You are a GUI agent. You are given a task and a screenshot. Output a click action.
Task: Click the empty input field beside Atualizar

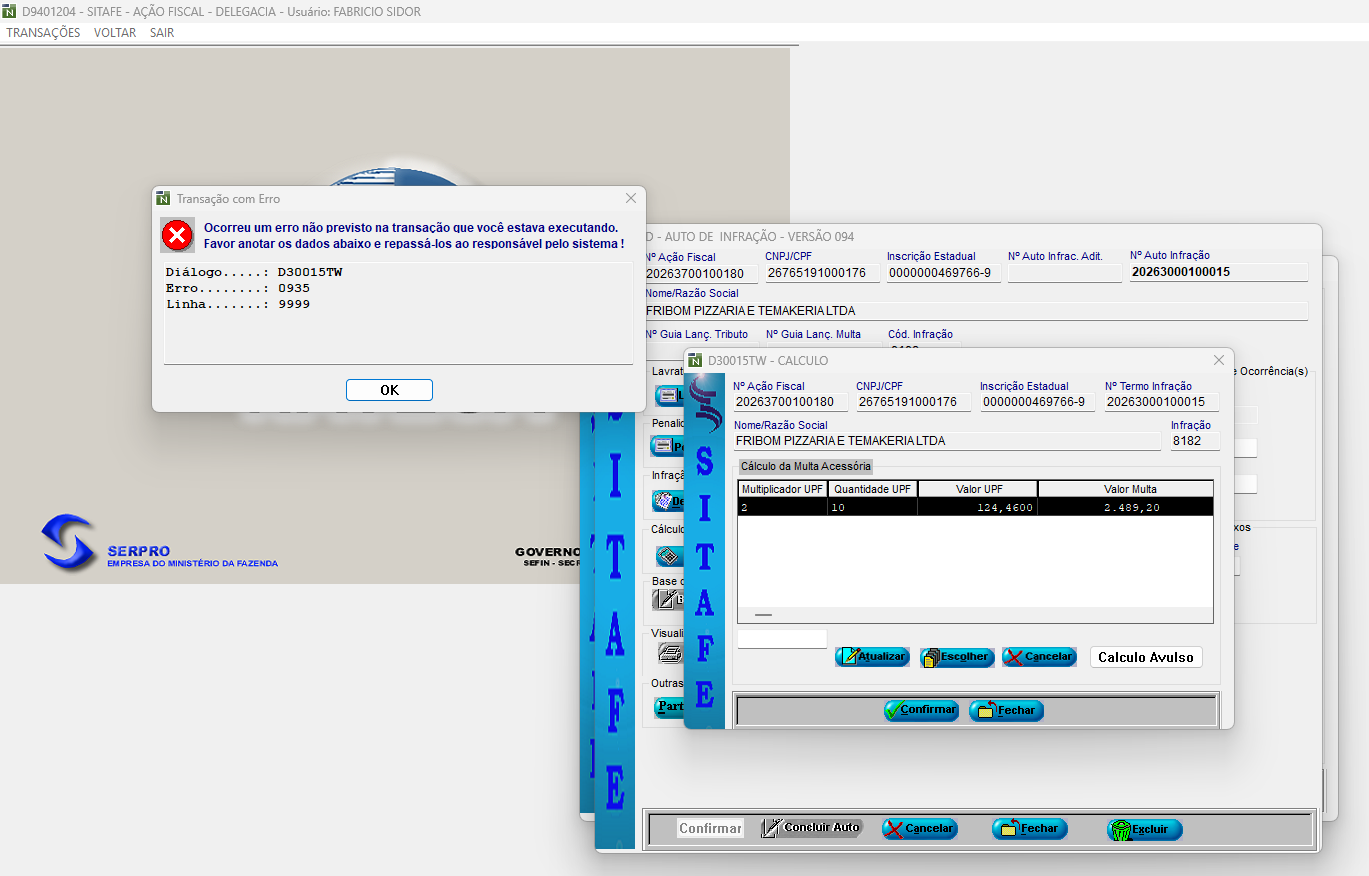point(782,639)
